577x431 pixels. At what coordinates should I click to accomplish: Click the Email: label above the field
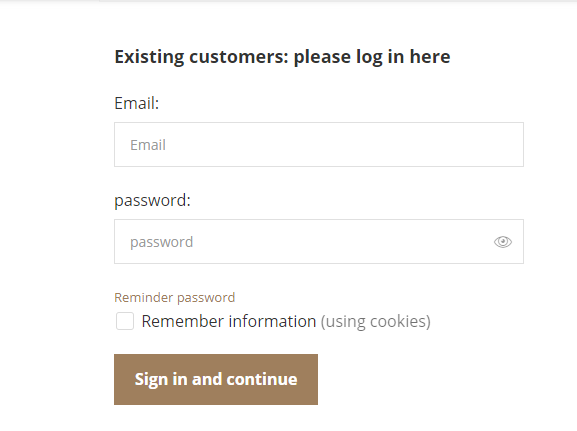click(x=137, y=103)
